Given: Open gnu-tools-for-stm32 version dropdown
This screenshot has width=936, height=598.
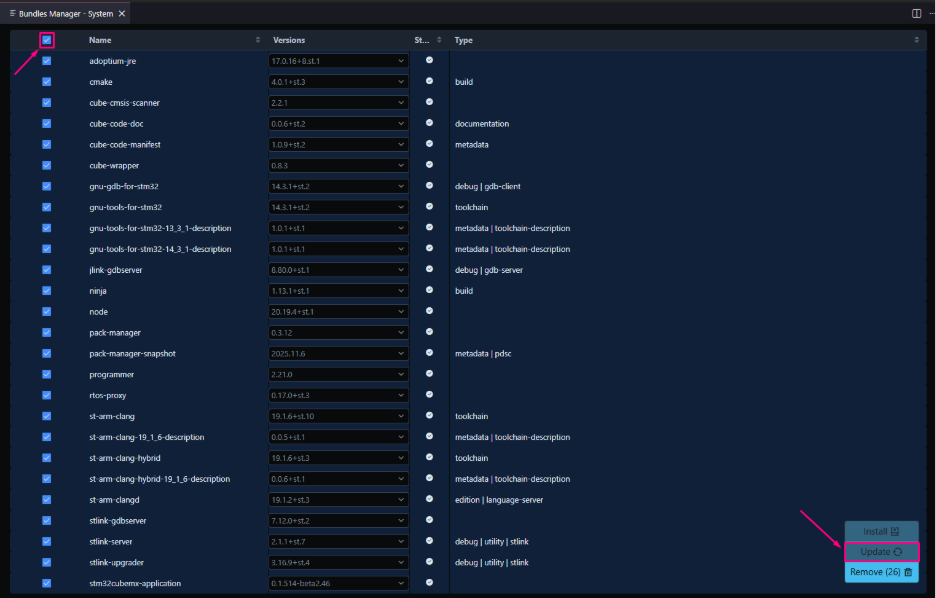Looking at the screenshot, I should (338, 207).
